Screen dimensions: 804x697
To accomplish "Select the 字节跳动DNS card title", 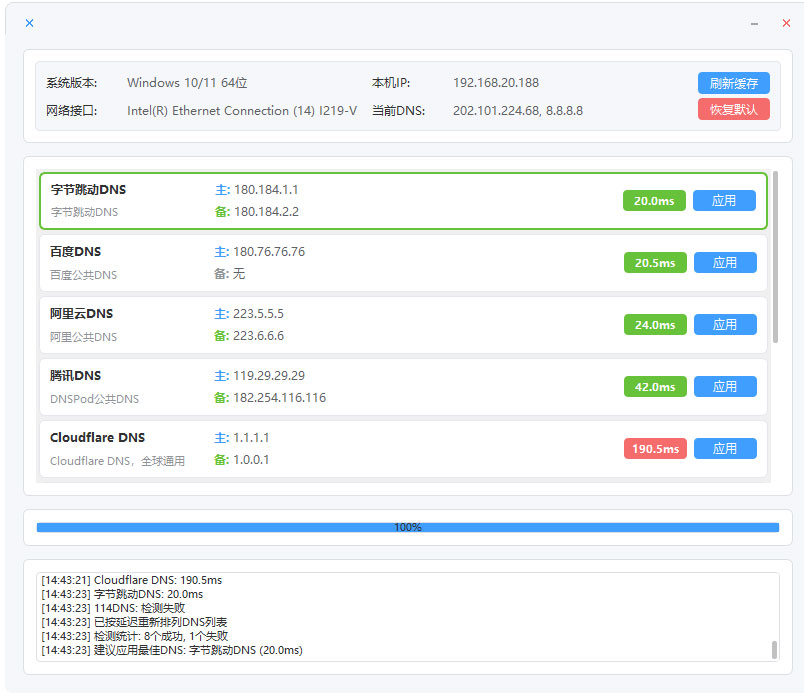I will [x=88, y=190].
